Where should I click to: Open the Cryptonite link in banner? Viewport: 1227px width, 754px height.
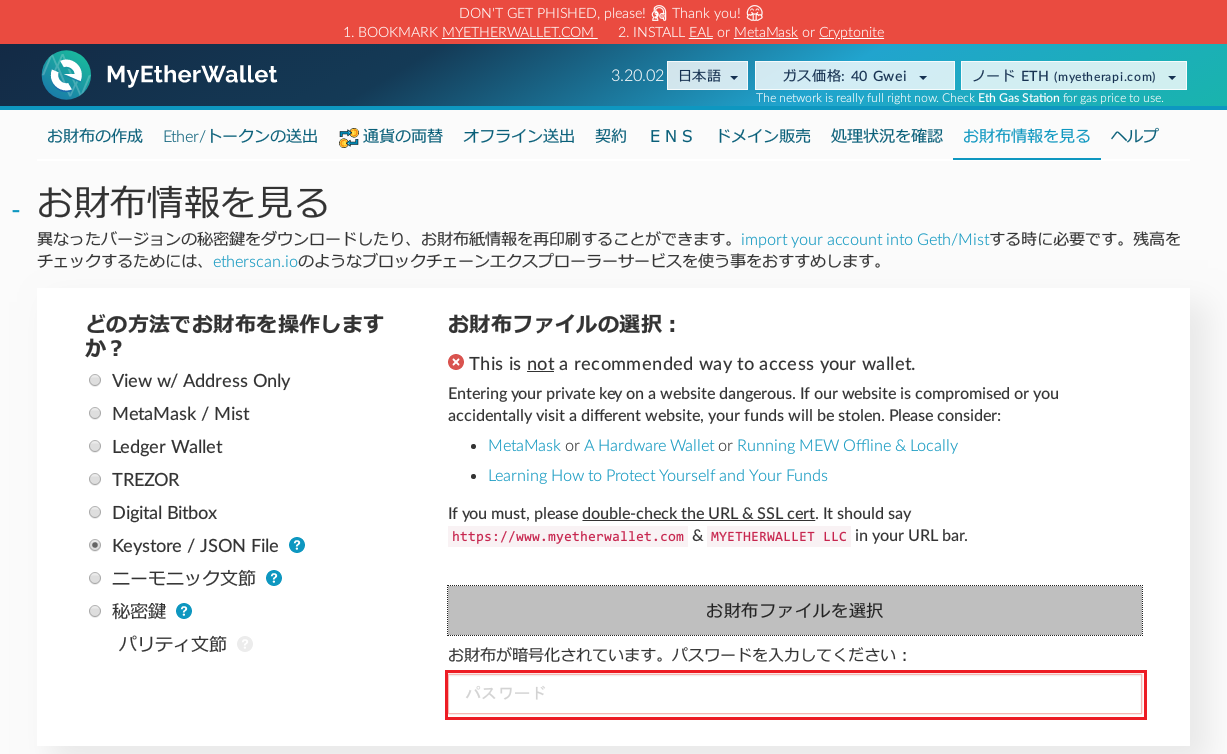click(x=851, y=32)
